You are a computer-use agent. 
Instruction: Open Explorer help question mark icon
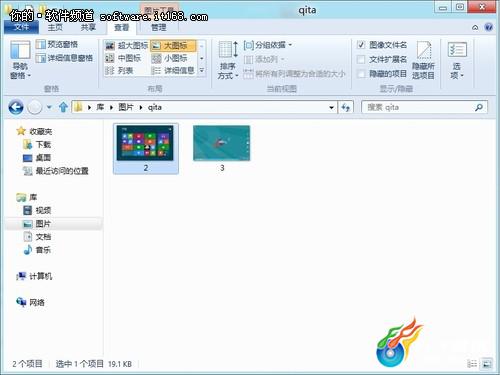[x=489, y=27]
